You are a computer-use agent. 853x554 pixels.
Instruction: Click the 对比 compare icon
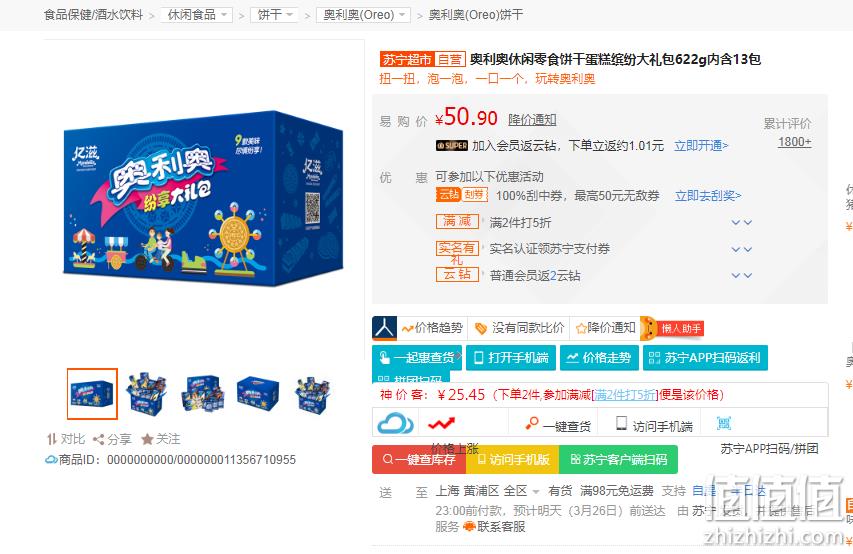click(x=51, y=439)
